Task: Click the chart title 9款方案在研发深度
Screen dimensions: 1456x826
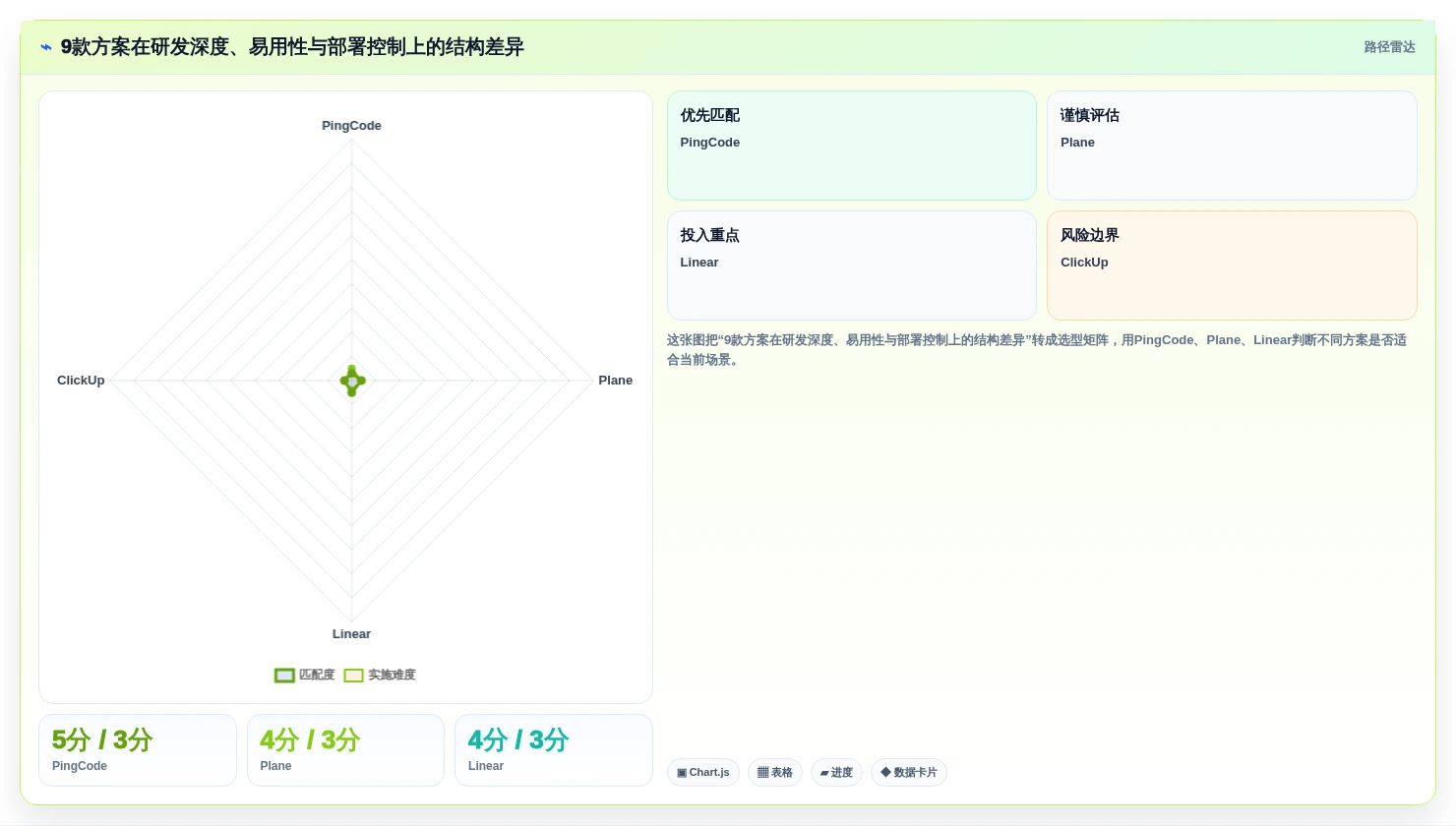Action: (292, 47)
